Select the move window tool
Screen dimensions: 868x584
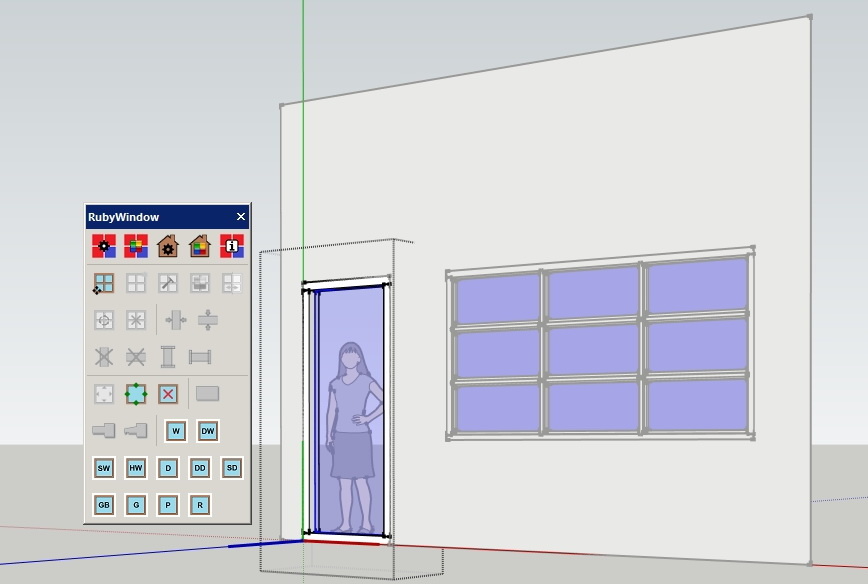(104, 283)
